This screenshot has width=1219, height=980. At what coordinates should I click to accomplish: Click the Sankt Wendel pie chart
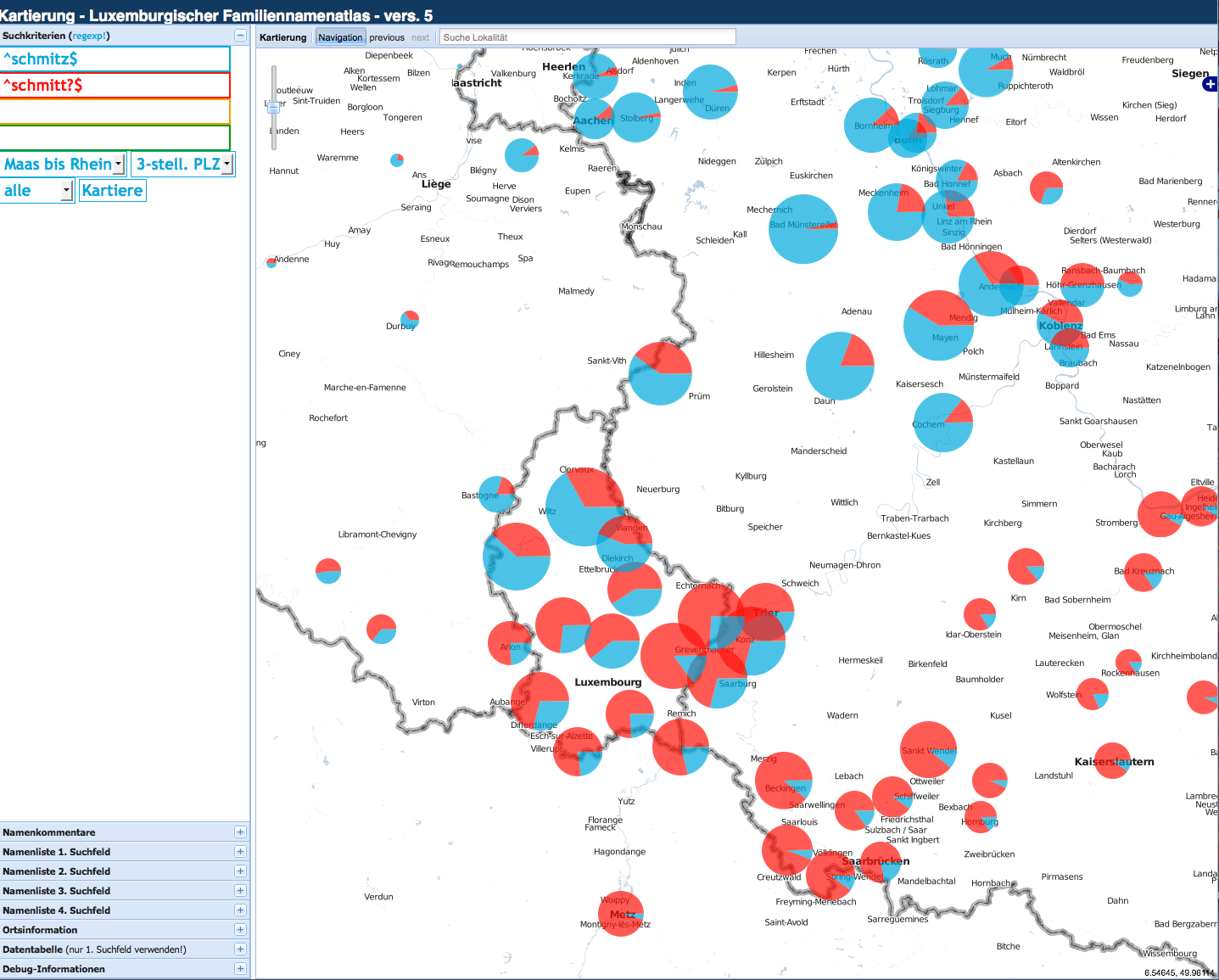[x=928, y=750]
